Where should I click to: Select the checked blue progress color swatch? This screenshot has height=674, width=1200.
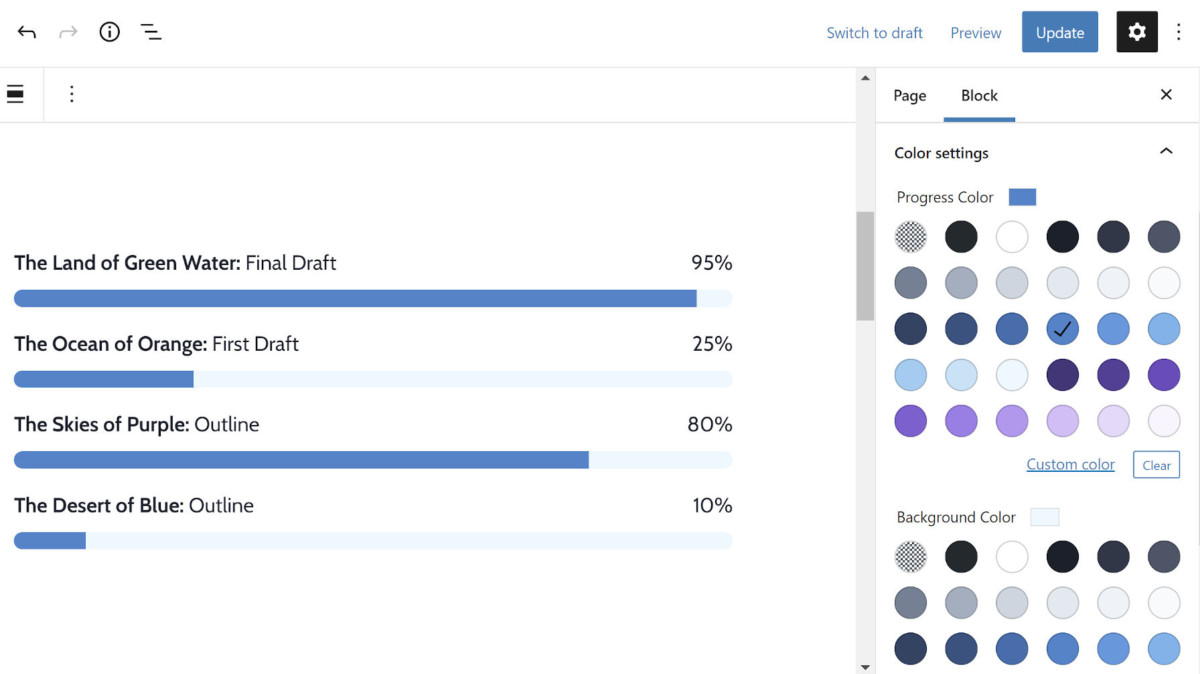point(1062,329)
